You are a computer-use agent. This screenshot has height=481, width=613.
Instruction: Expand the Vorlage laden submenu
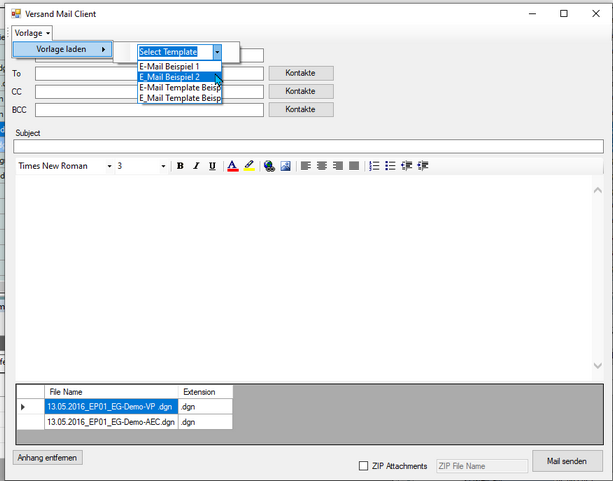point(63,49)
